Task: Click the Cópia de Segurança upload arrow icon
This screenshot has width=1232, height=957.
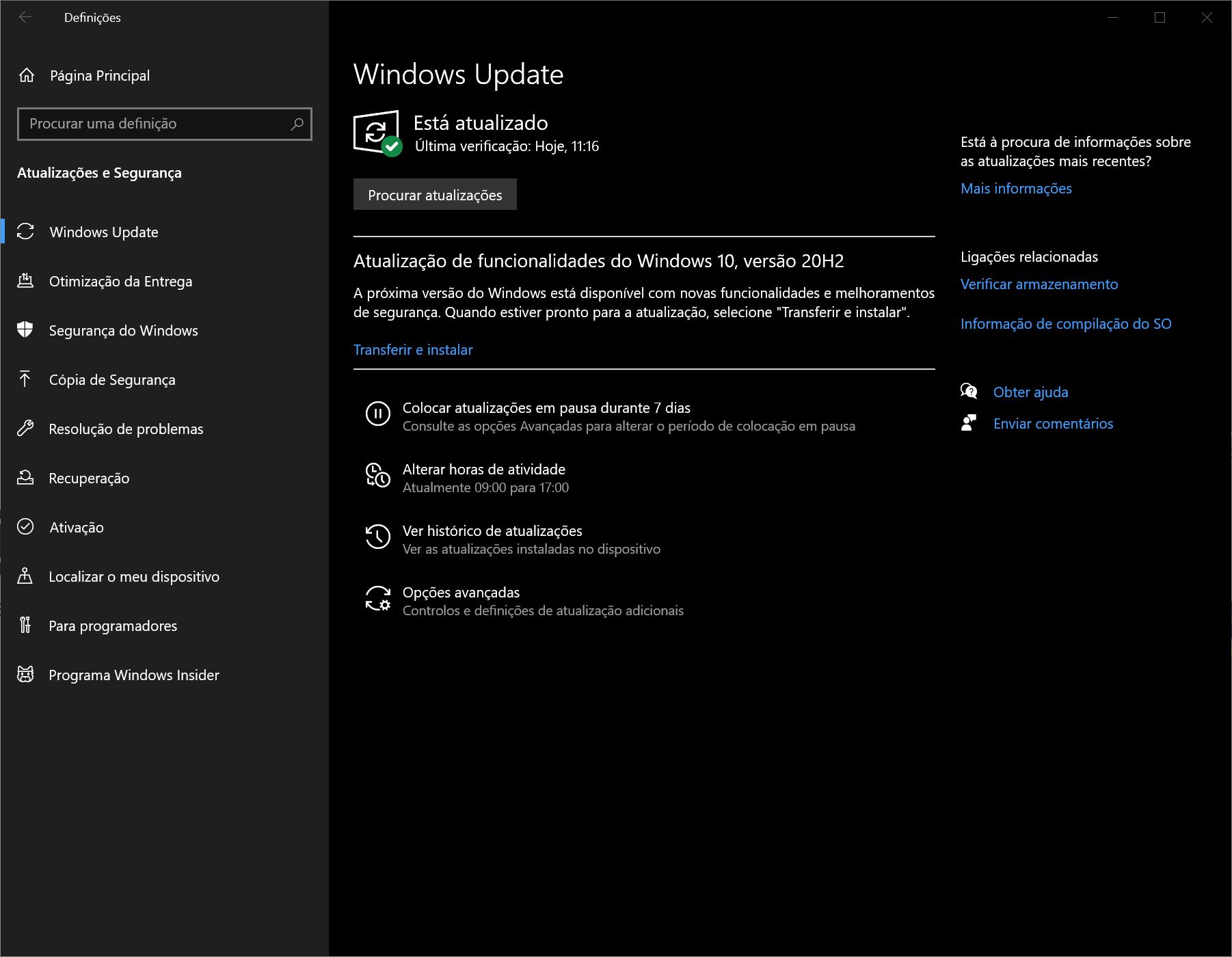Action: (x=25, y=379)
